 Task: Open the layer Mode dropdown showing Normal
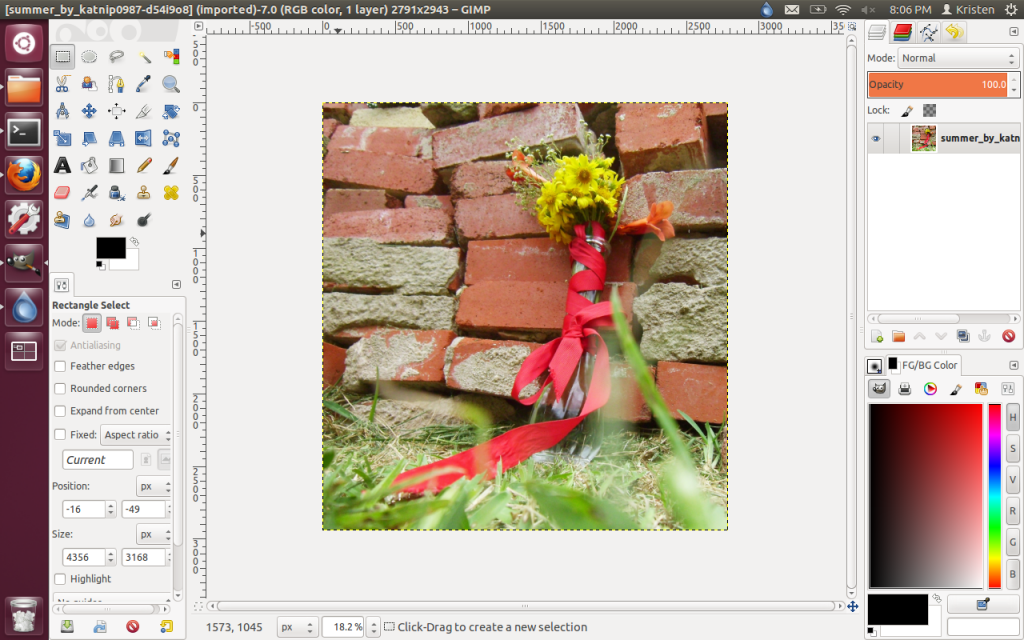[958, 58]
